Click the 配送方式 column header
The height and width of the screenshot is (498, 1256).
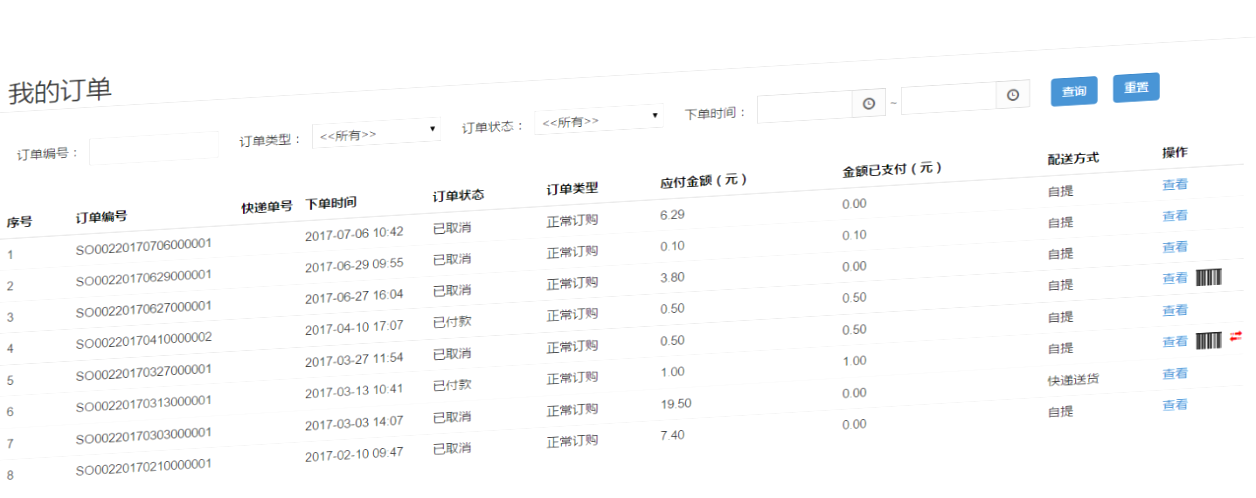(x=1072, y=158)
